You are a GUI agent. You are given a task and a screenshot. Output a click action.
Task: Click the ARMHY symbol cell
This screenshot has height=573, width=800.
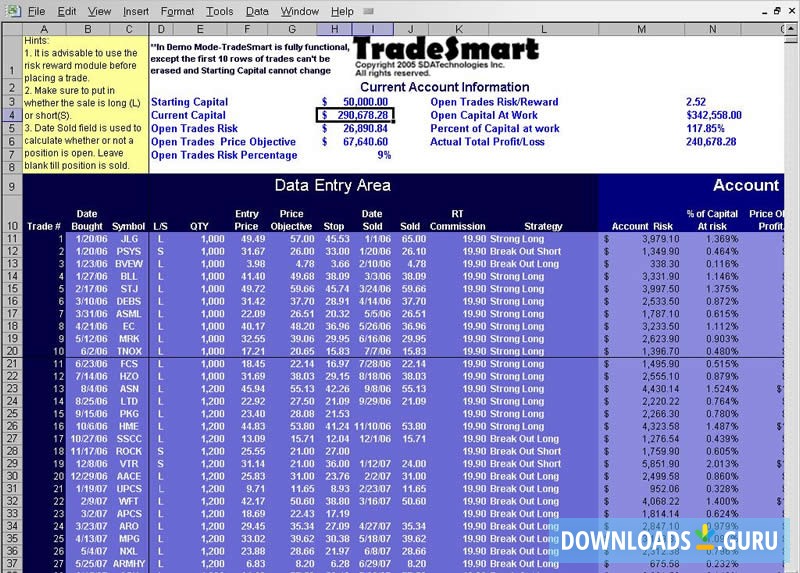(129, 564)
